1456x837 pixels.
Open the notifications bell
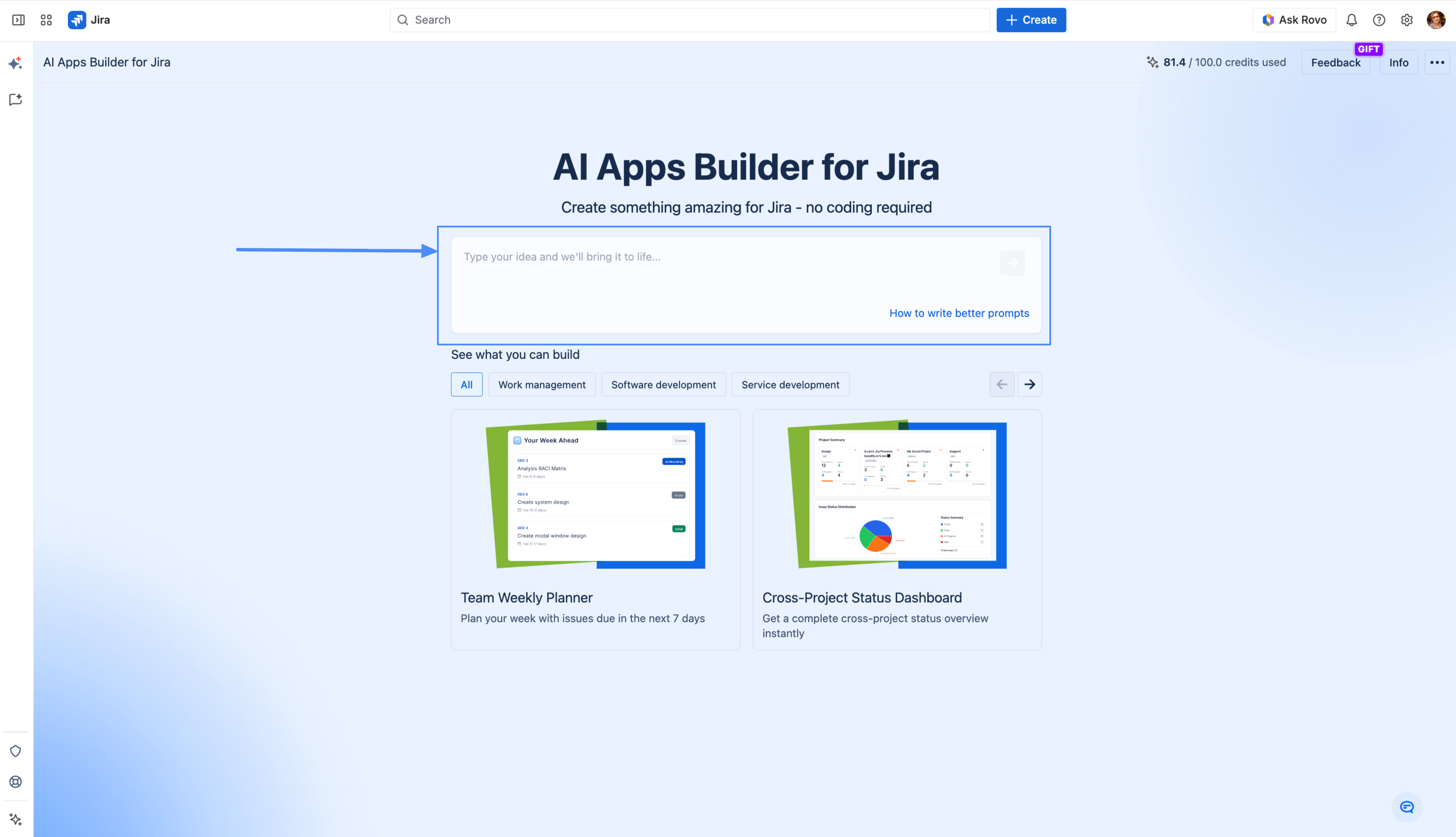tap(1351, 20)
